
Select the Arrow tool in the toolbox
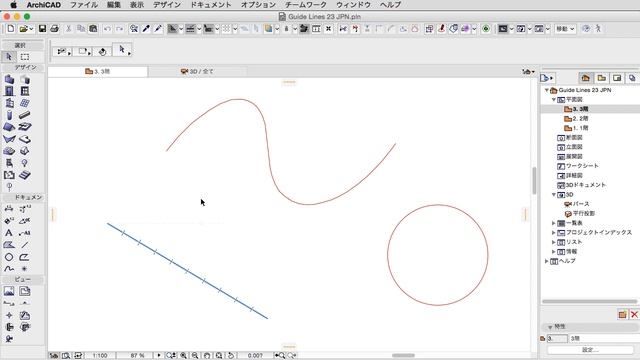pos(9,57)
